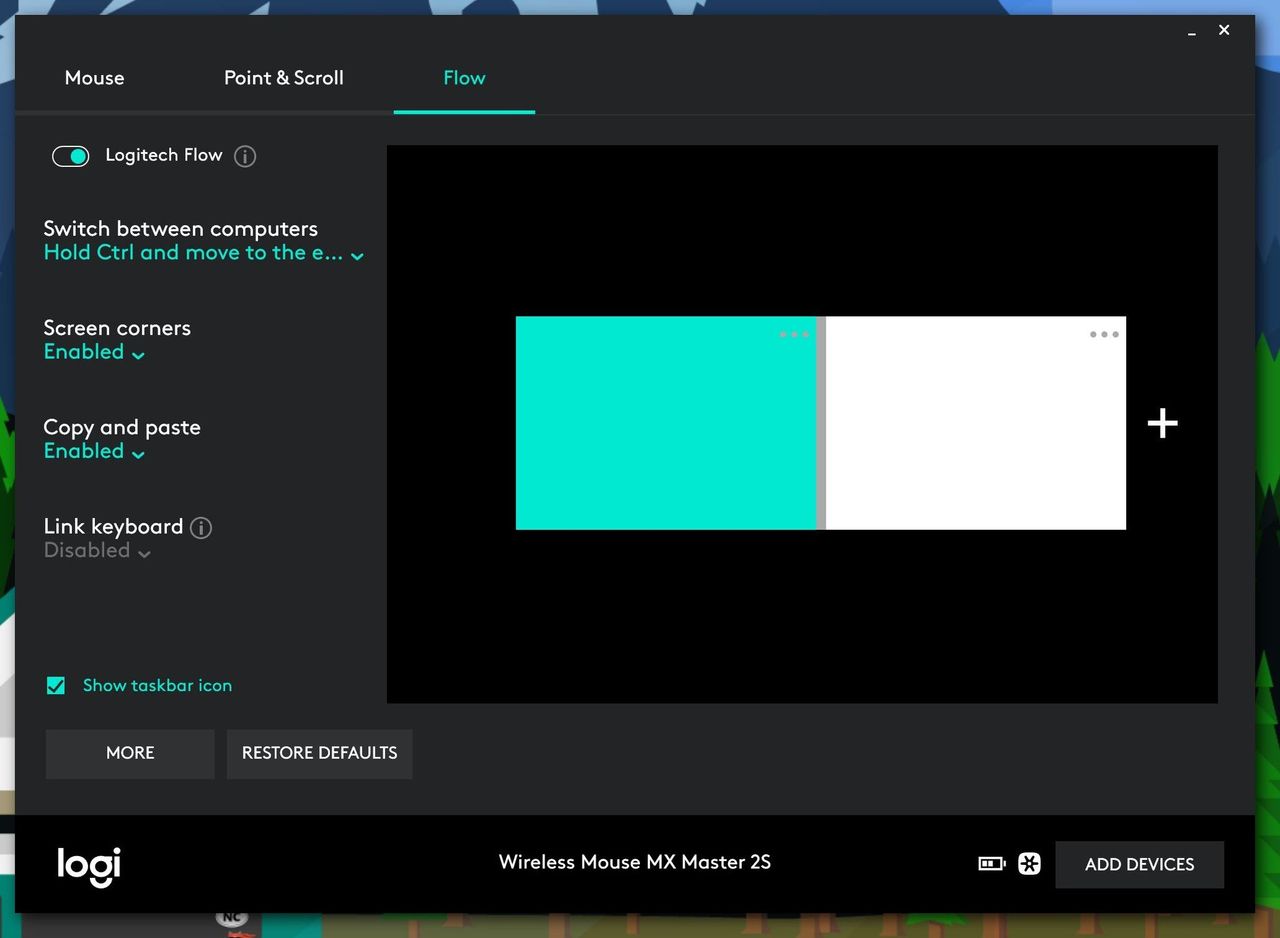1280x938 pixels.
Task: Click the ADD DEVICES button
Action: pyautogui.click(x=1140, y=864)
